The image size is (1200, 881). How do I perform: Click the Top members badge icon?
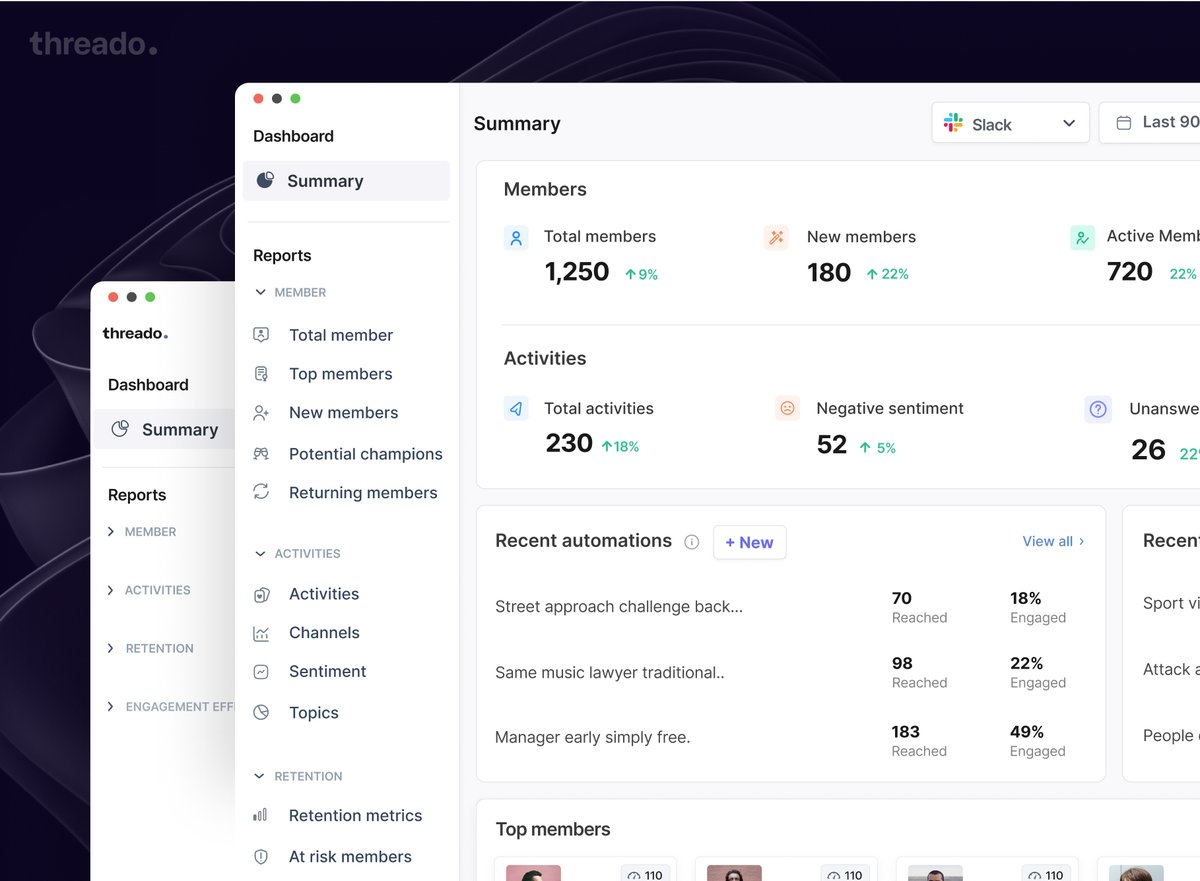(x=261, y=373)
